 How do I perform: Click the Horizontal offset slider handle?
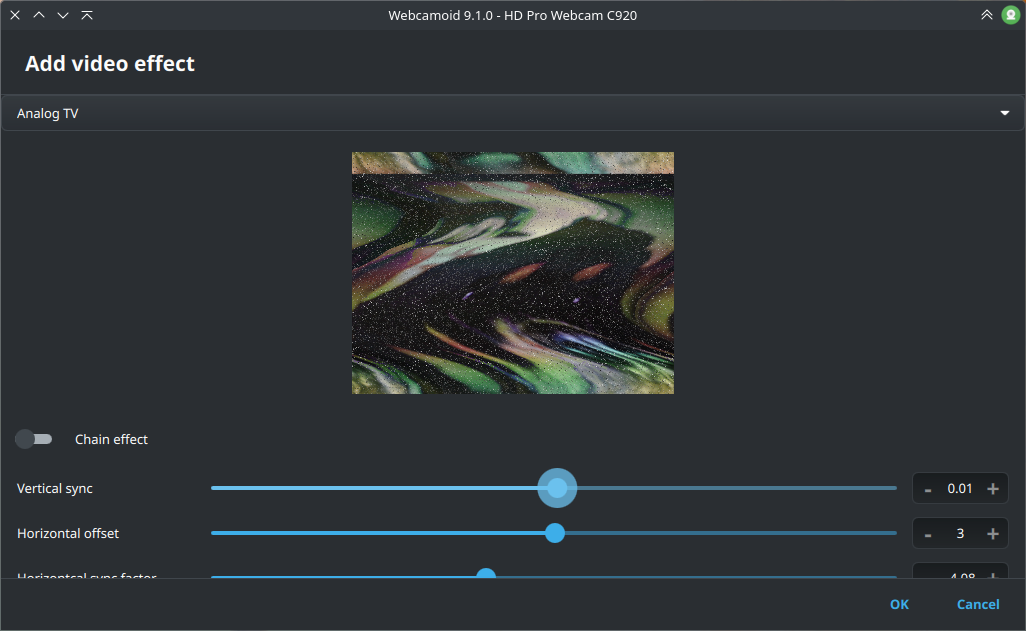click(555, 533)
